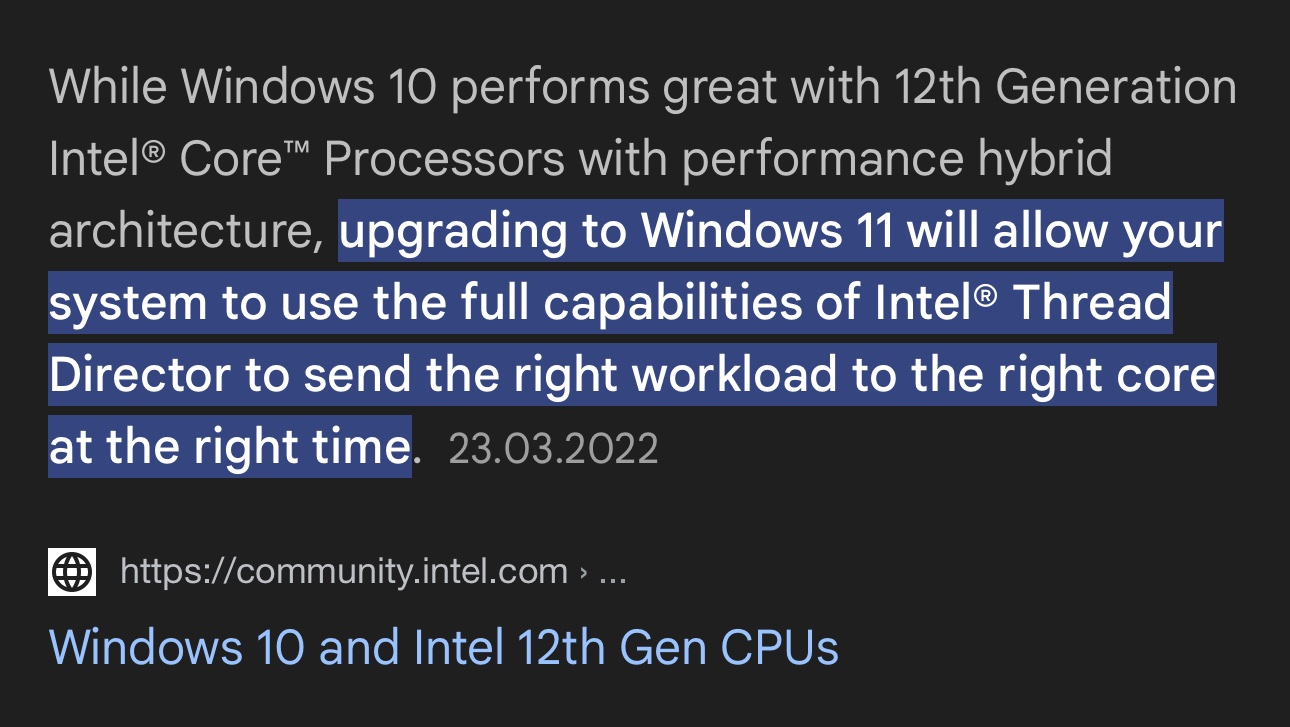Image resolution: width=1290 pixels, height=727 pixels.
Task: Click the date 23.03.2022
Action: click(x=553, y=449)
